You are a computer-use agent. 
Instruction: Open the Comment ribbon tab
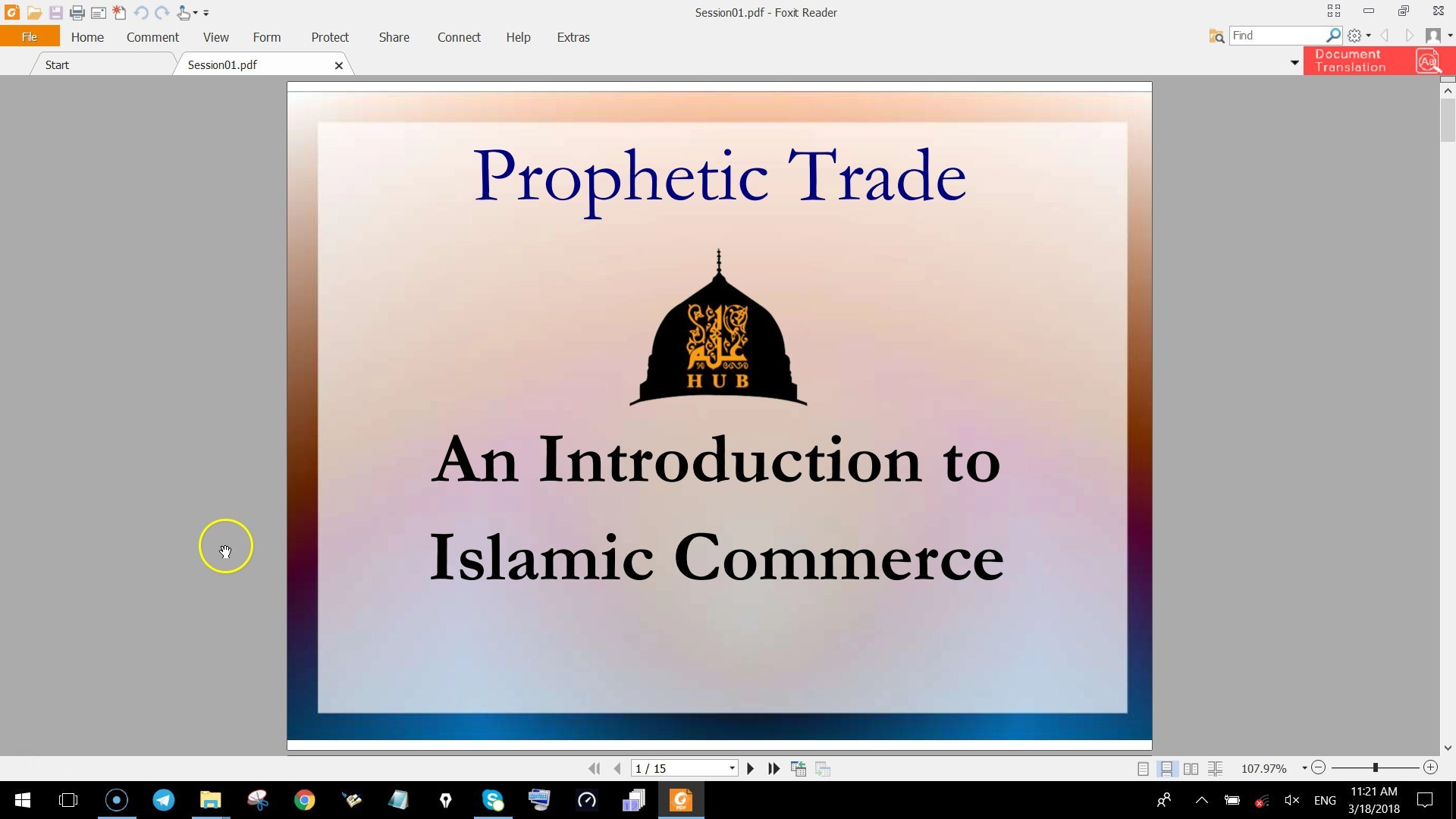[152, 37]
